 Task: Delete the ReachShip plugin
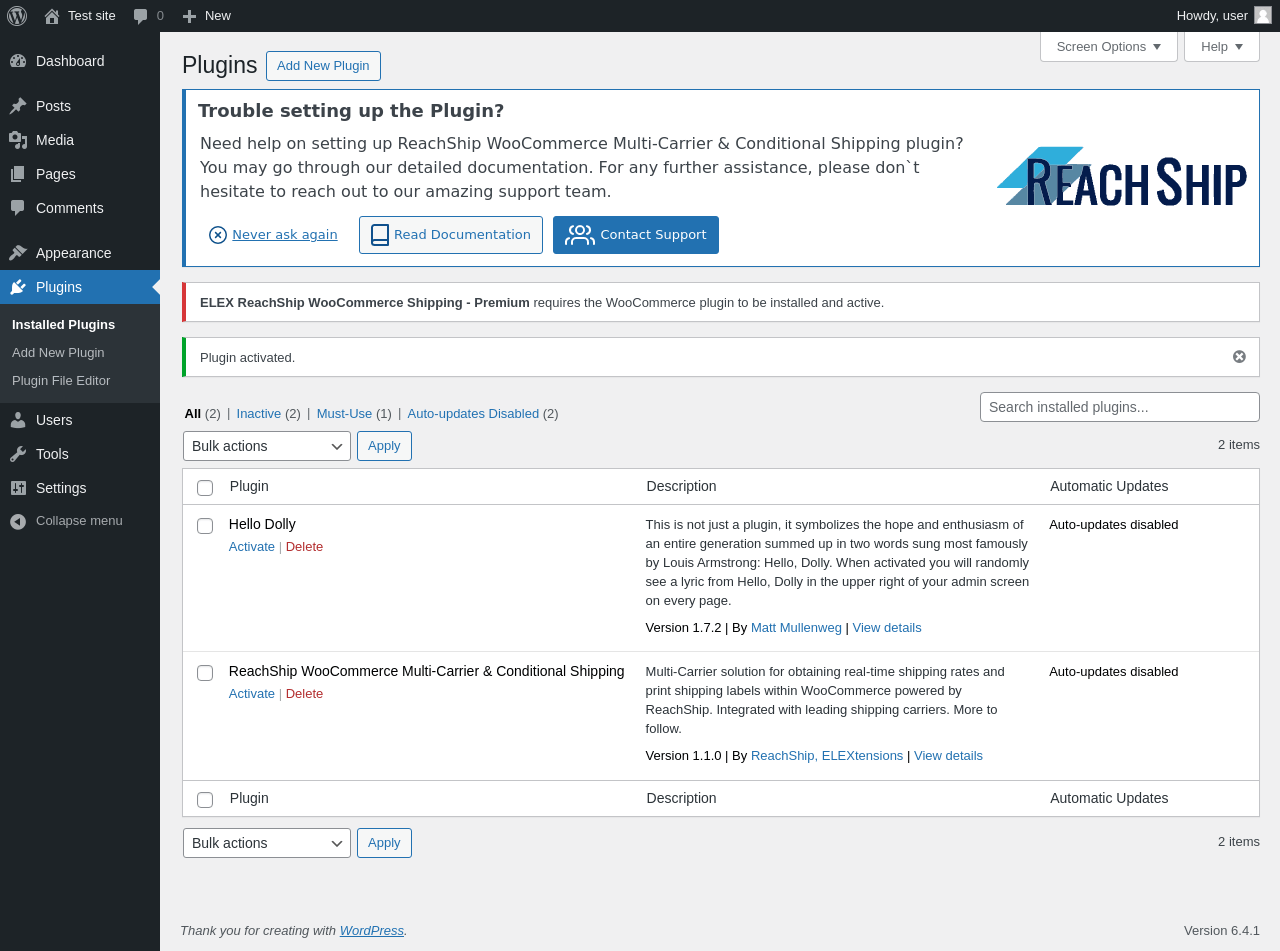coord(304,694)
